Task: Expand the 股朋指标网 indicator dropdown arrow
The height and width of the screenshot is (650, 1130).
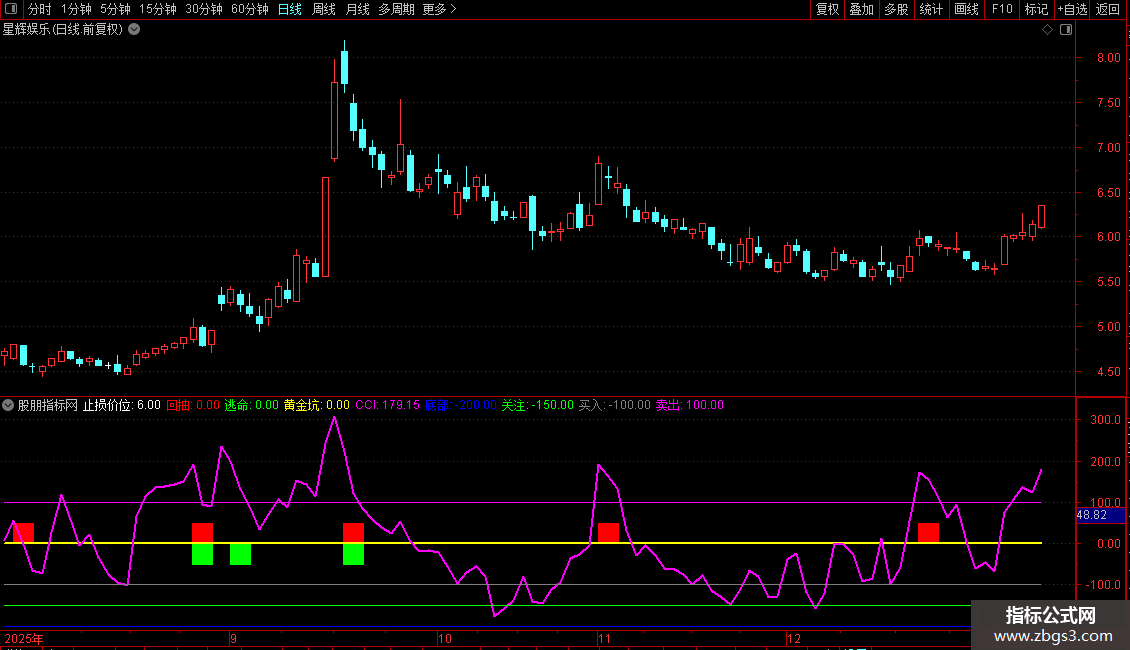Action: (x=9, y=405)
